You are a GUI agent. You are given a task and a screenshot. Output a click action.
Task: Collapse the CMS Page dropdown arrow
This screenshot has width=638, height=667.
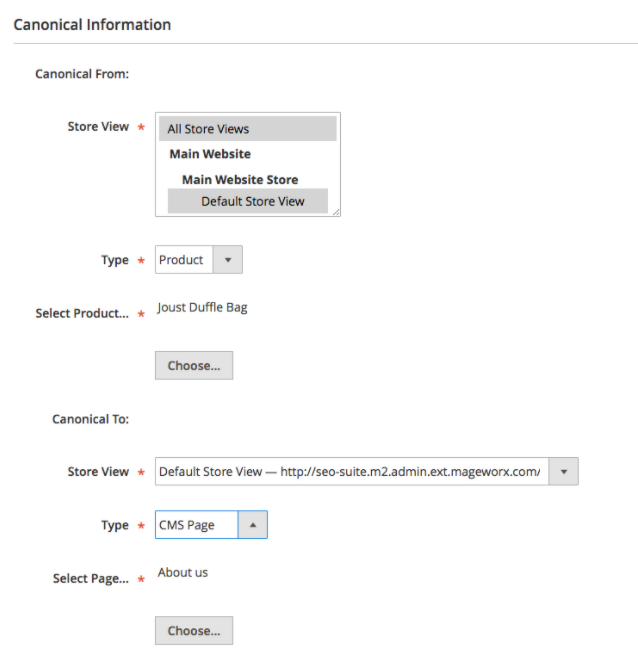click(x=252, y=525)
